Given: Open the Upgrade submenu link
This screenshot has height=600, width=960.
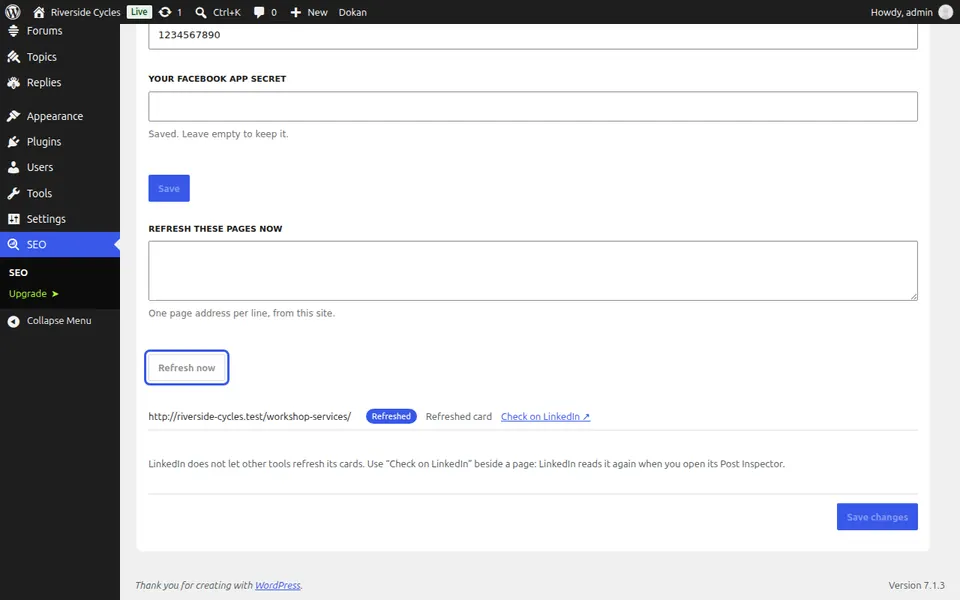Looking at the screenshot, I should pos(34,294).
